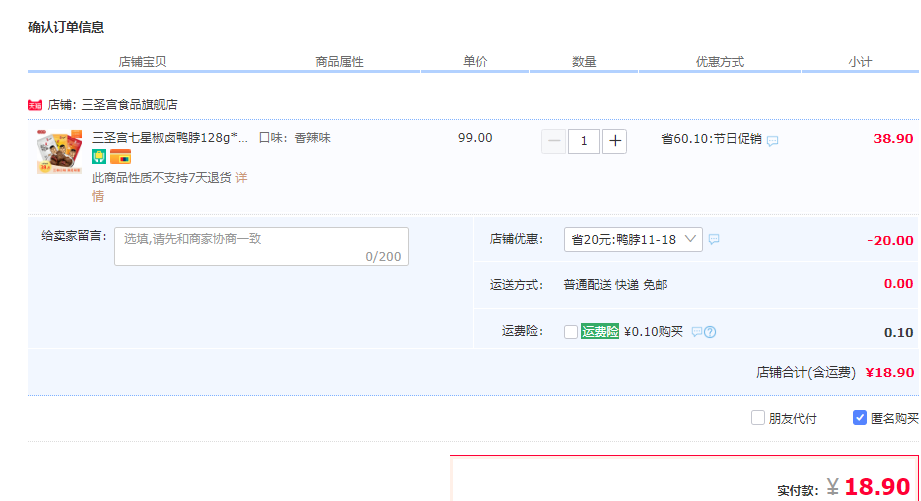Image resolution: width=921 pixels, height=501 pixels.
Task: Open the green guarantee badge icon
Action: (99, 157)
